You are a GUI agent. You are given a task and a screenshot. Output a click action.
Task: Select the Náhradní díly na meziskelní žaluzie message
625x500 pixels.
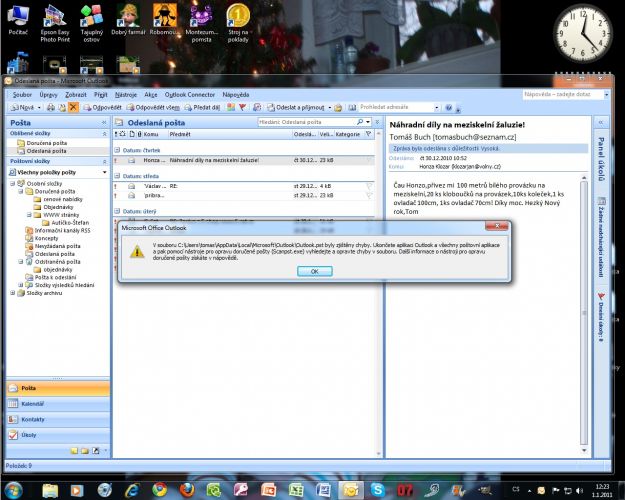coord(244,160)
